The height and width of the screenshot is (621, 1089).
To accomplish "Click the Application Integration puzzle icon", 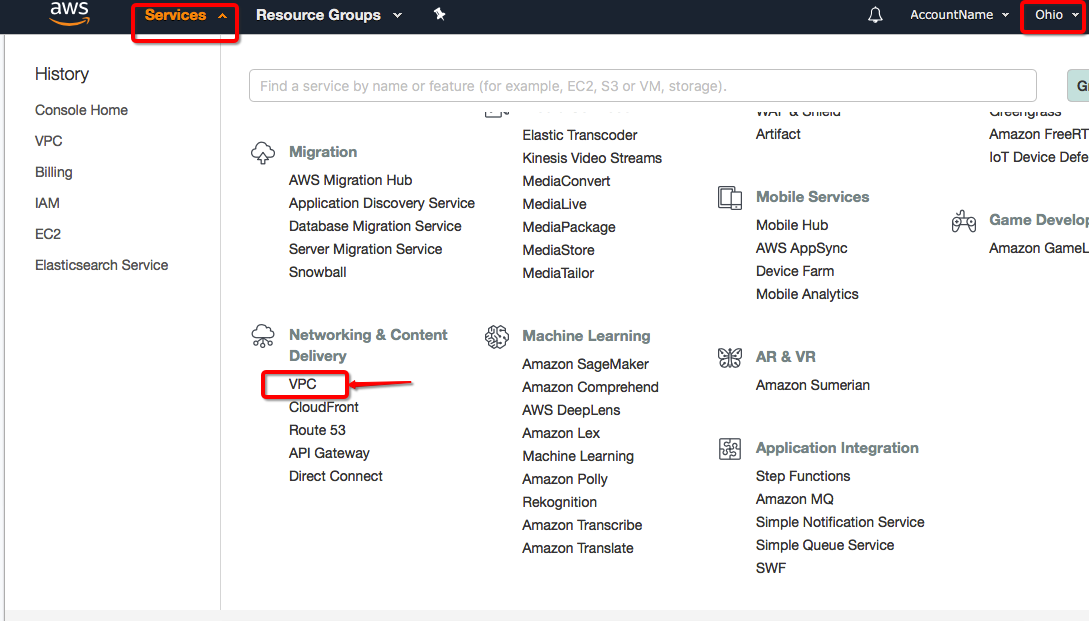I will 730,448.
